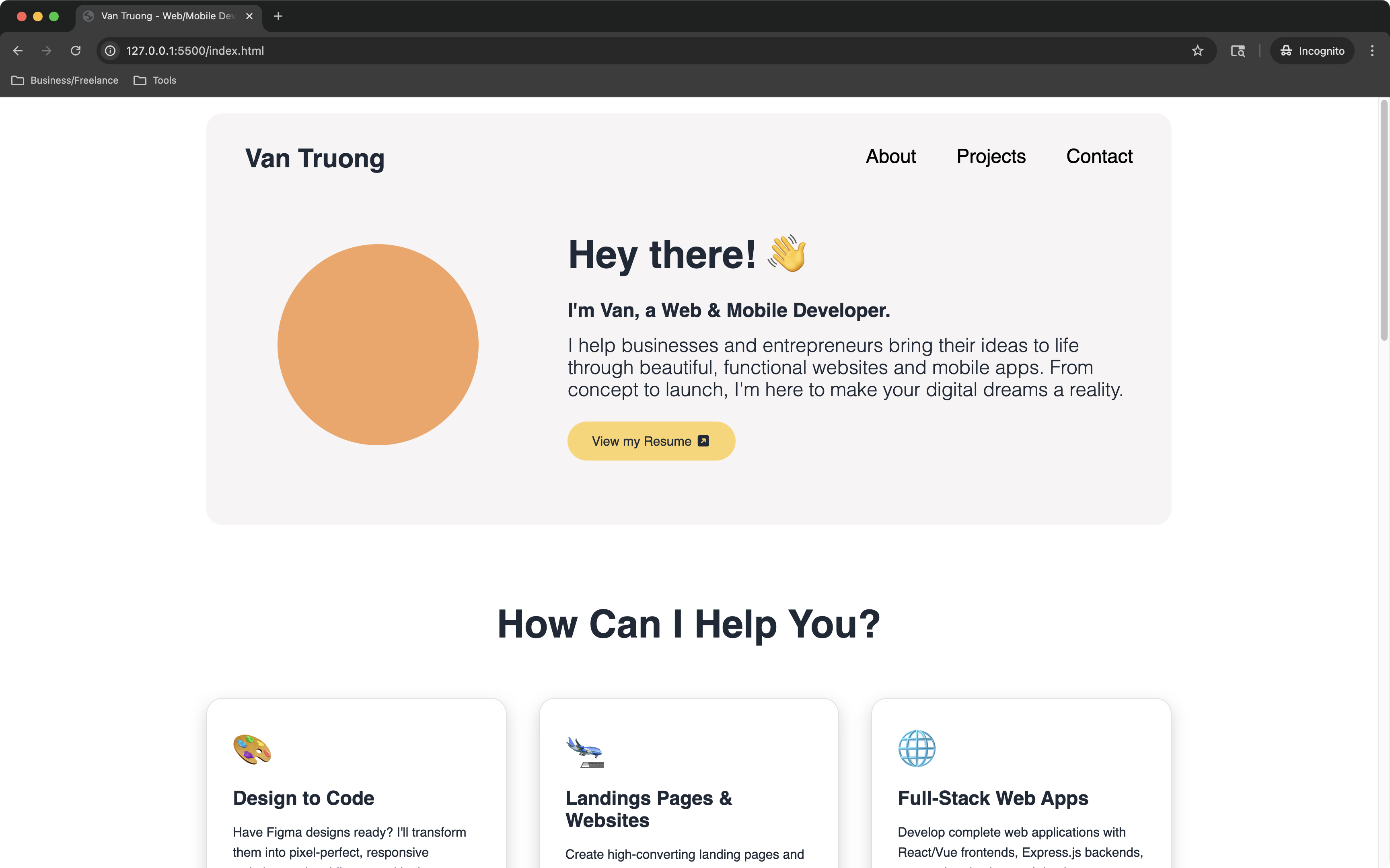Click the View my Resume button

point(651,441)
